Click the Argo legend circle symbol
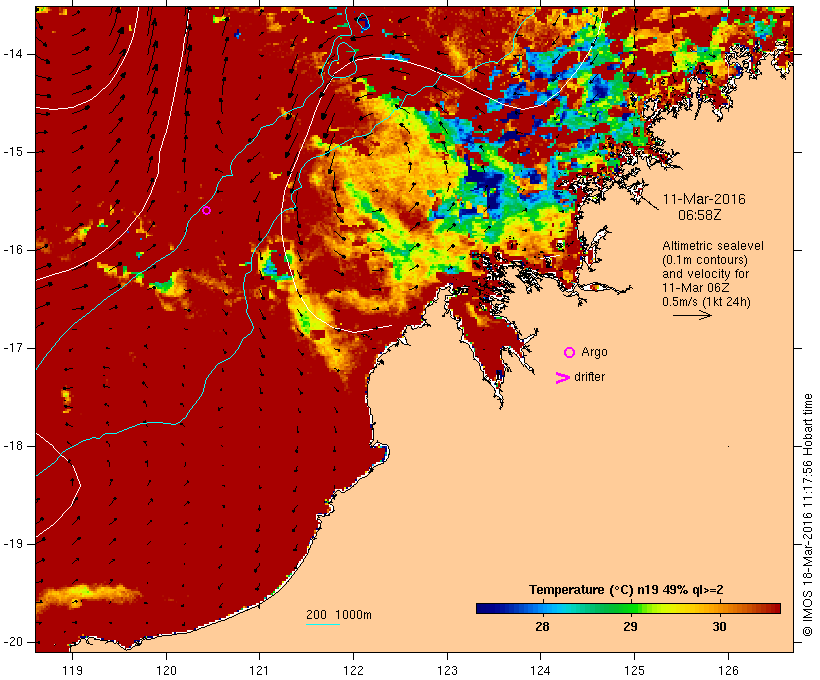This screenshot has width=820, height=680. 570,353
